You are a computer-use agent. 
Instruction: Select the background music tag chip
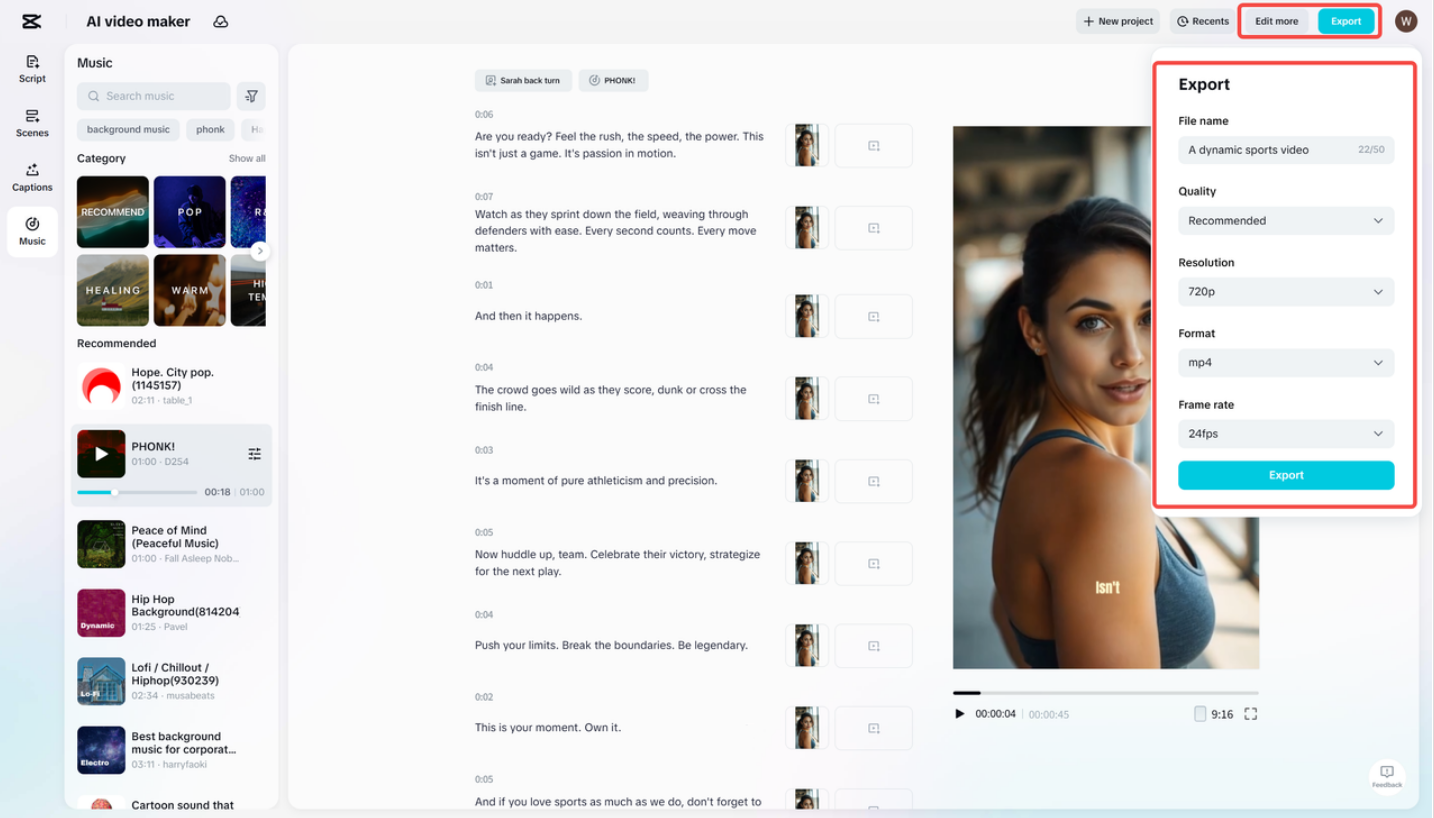pos(128,129)
